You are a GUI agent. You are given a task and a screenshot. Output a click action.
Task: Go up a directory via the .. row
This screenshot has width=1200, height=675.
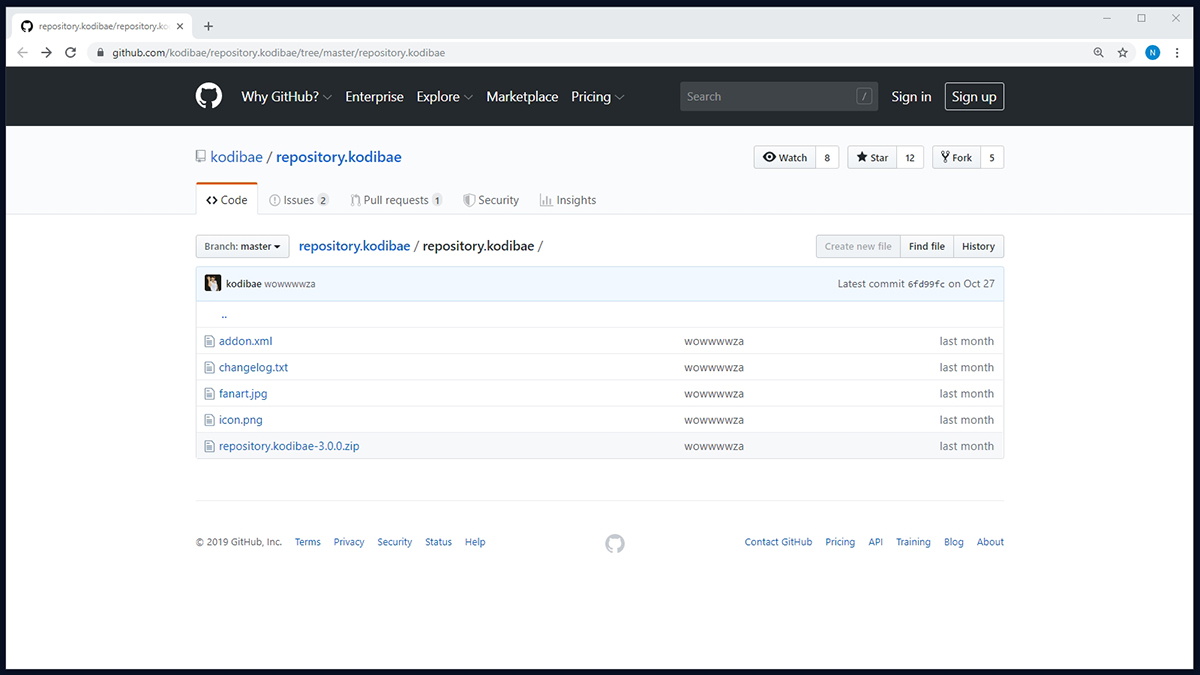(x=224, y=315)
